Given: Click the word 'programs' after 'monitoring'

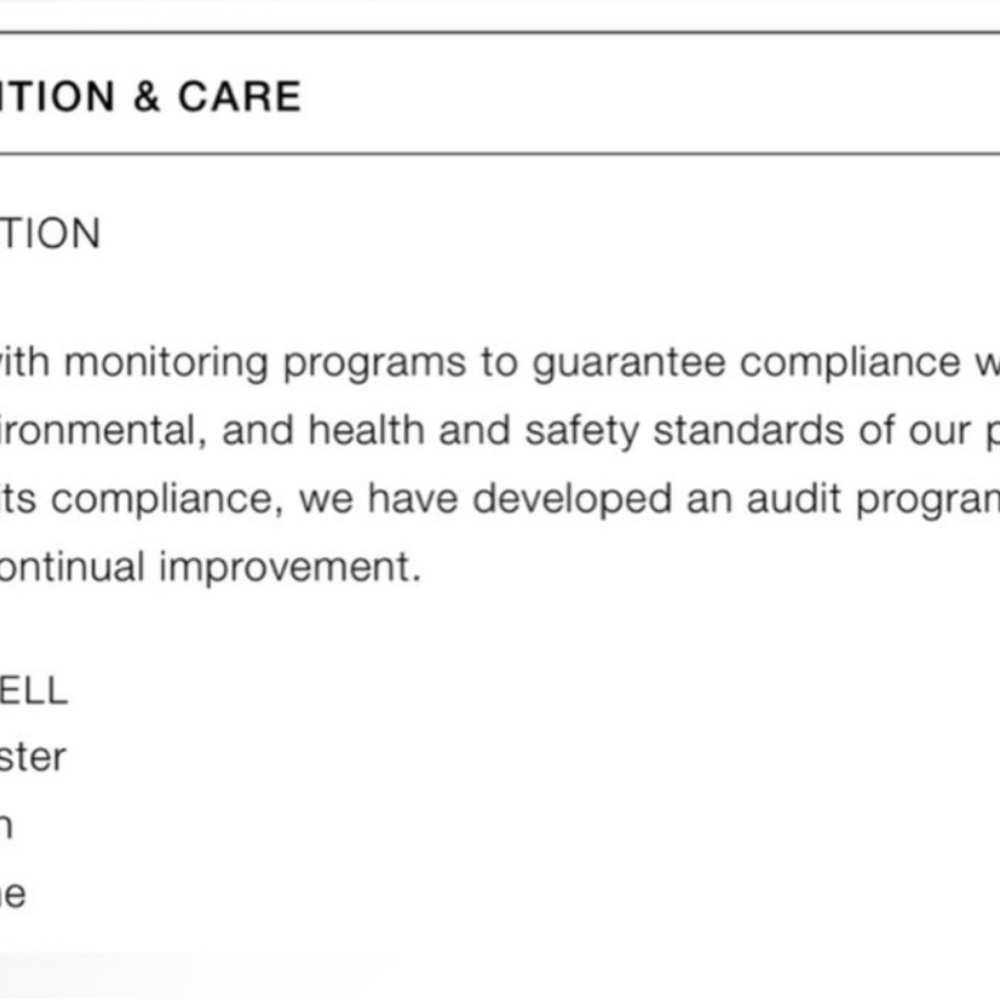Looking at the screenshot, I should pyautogui.click(x=374, y=364).
